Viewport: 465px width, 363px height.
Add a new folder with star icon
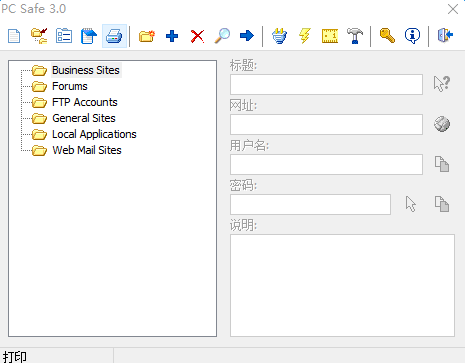click(147, 36)
